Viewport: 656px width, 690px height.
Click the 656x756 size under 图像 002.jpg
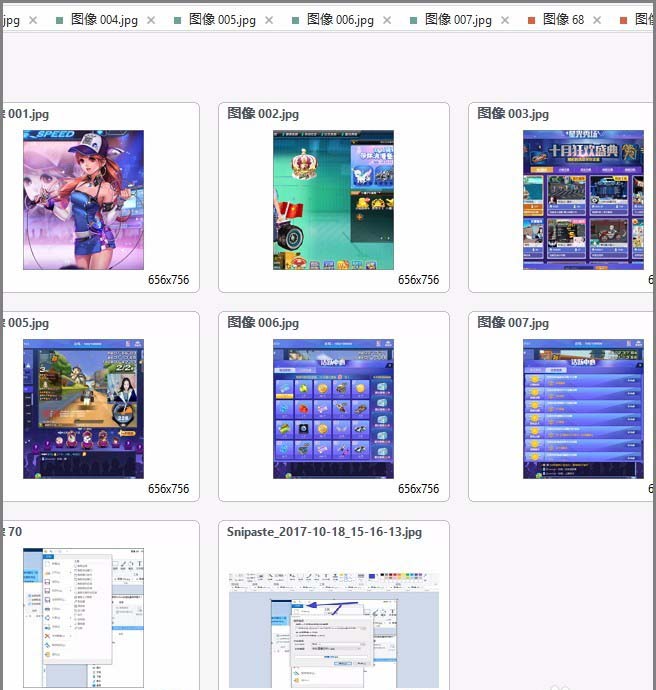point(418,279)
